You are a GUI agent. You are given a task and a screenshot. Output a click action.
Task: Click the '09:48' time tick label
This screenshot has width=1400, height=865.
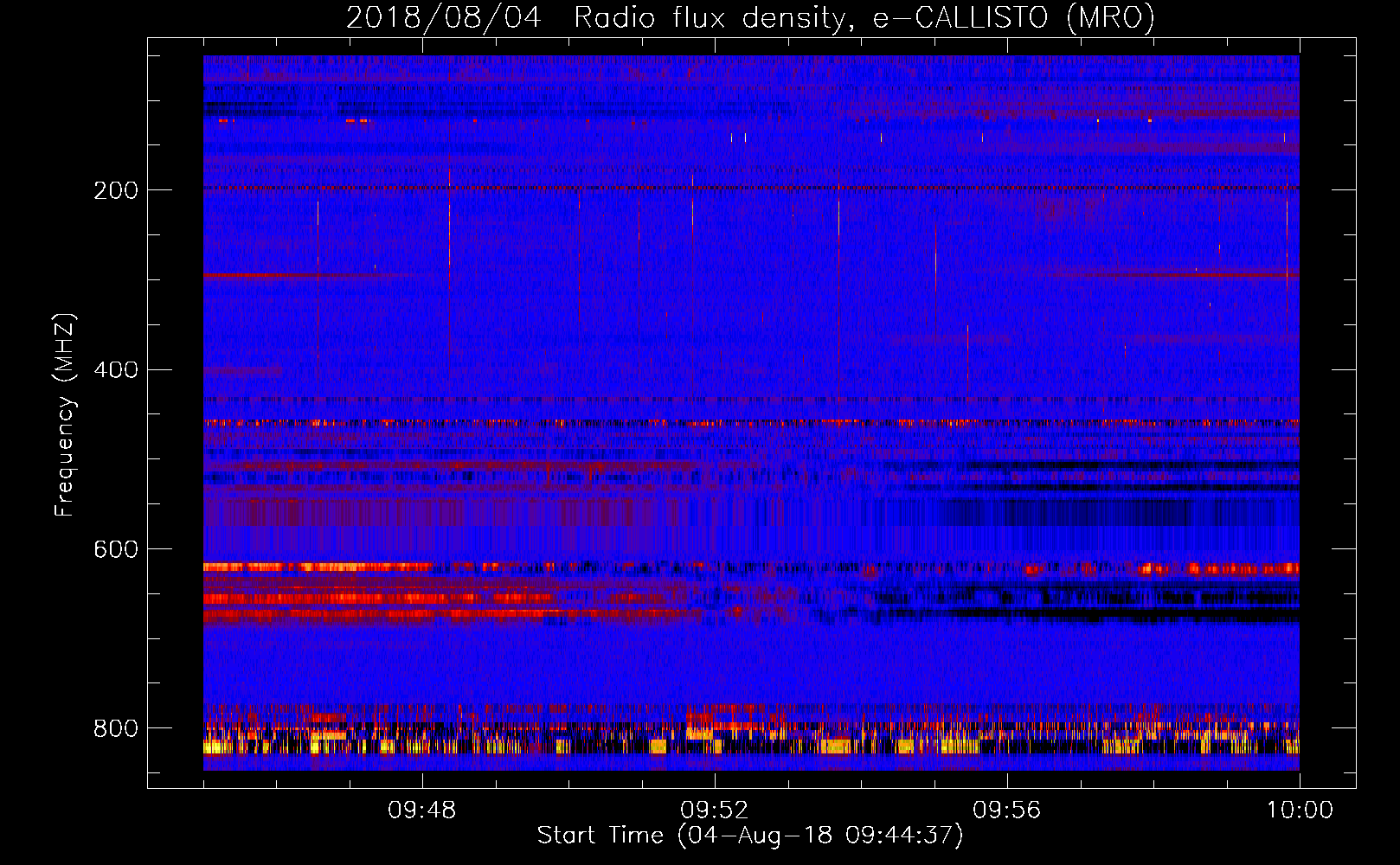point(422,811)
